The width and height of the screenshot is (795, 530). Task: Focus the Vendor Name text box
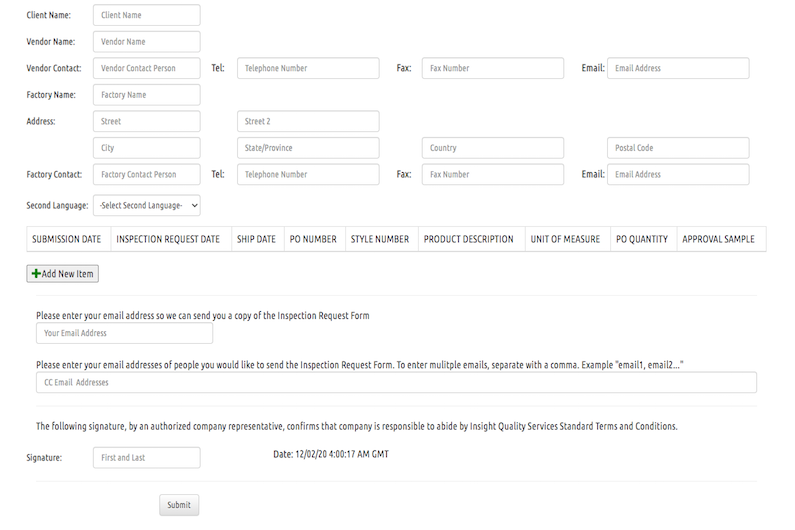pyautogui.click(x=146, y=42)
